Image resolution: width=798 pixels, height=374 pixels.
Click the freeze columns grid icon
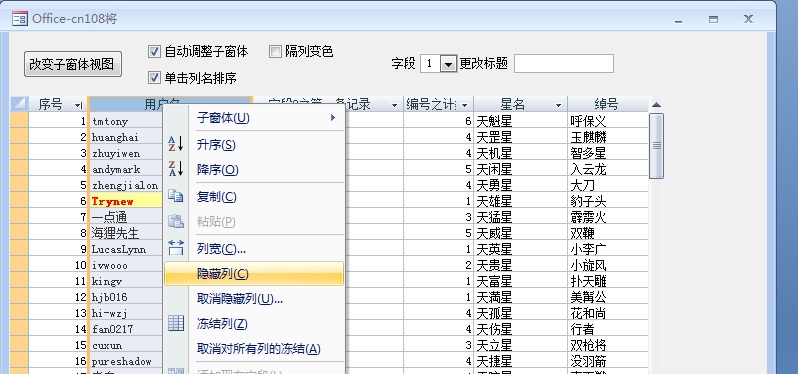pos(176,323)
